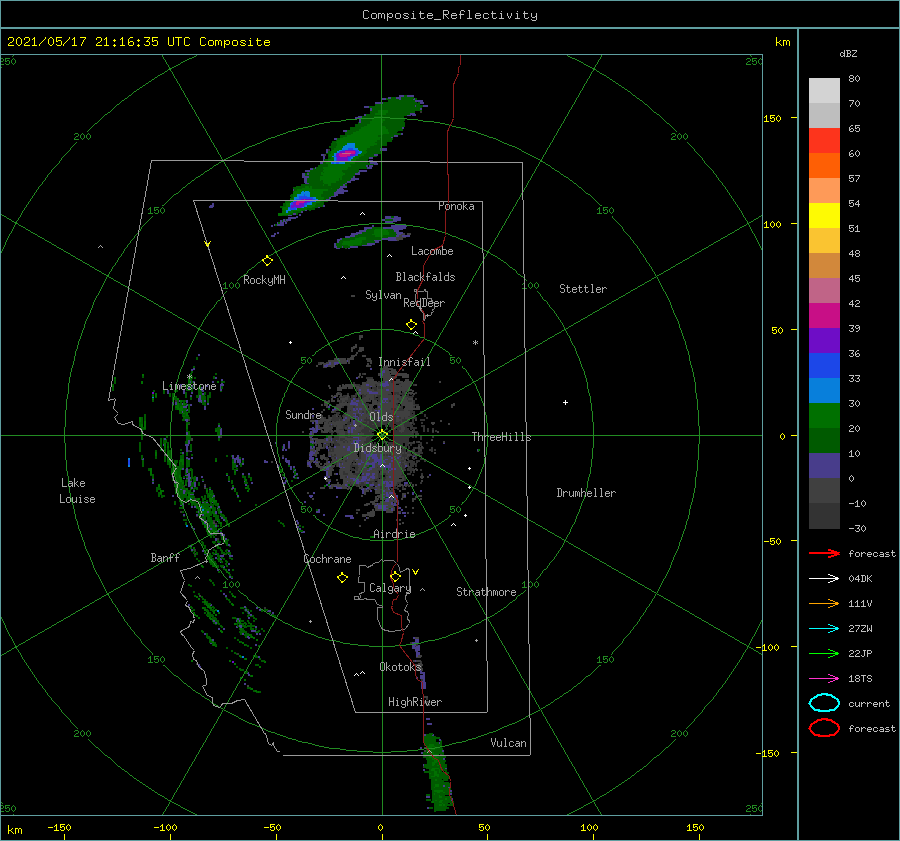Click the white 04DK arrow icon

pyautogui.click(x=824, y=578)
